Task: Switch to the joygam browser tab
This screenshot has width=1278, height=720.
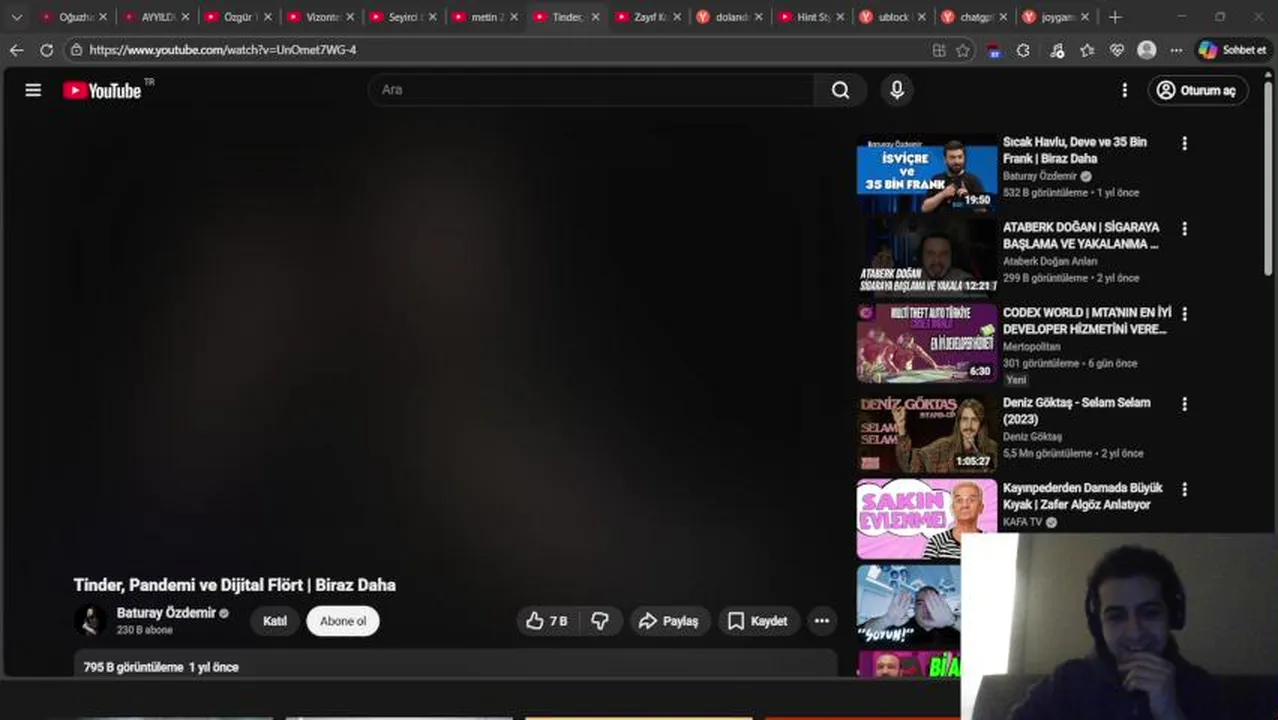Action: pos(1057,17)
